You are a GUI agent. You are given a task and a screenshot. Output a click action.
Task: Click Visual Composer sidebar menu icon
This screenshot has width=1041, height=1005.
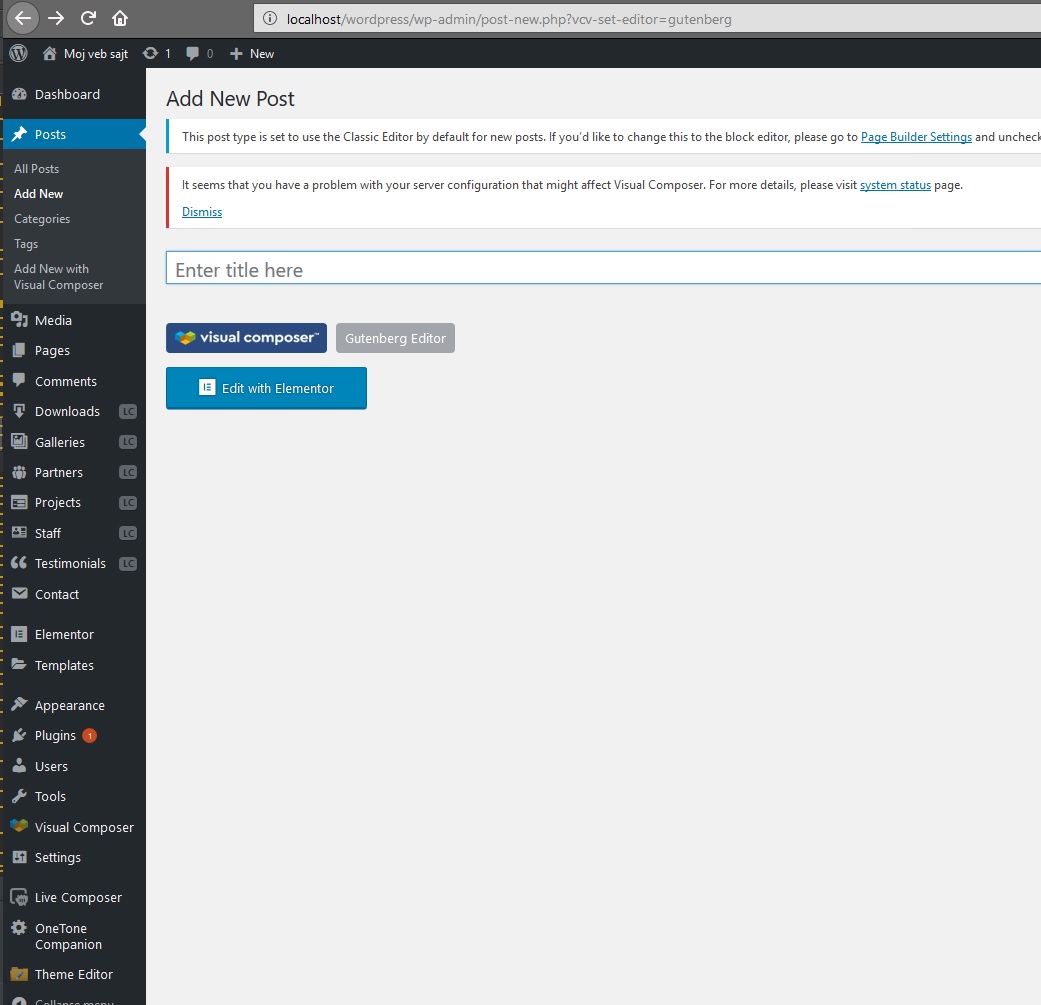pyautogui.click(x=19, y=827)
